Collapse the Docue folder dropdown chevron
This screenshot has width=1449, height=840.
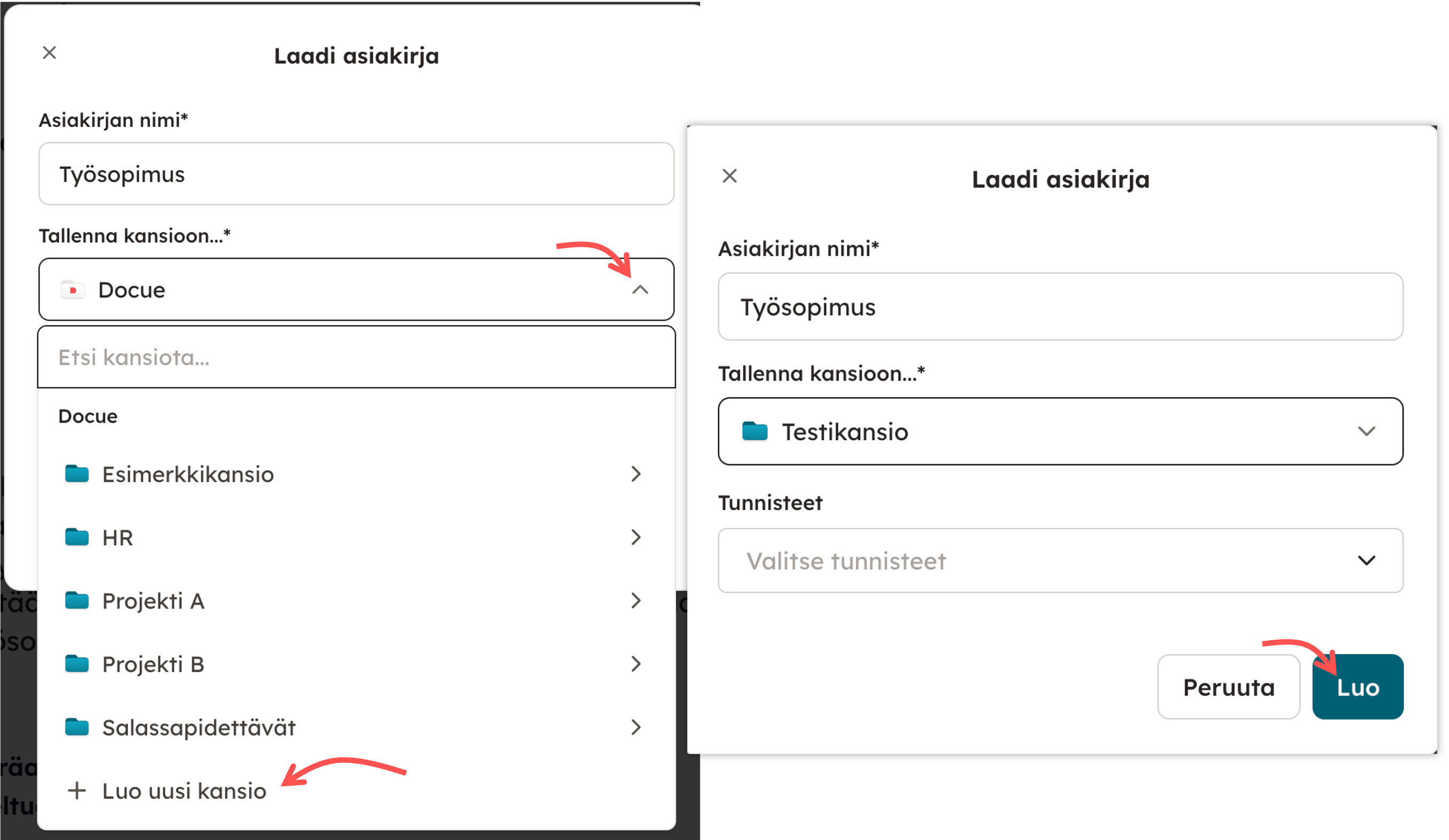point(640,289)
